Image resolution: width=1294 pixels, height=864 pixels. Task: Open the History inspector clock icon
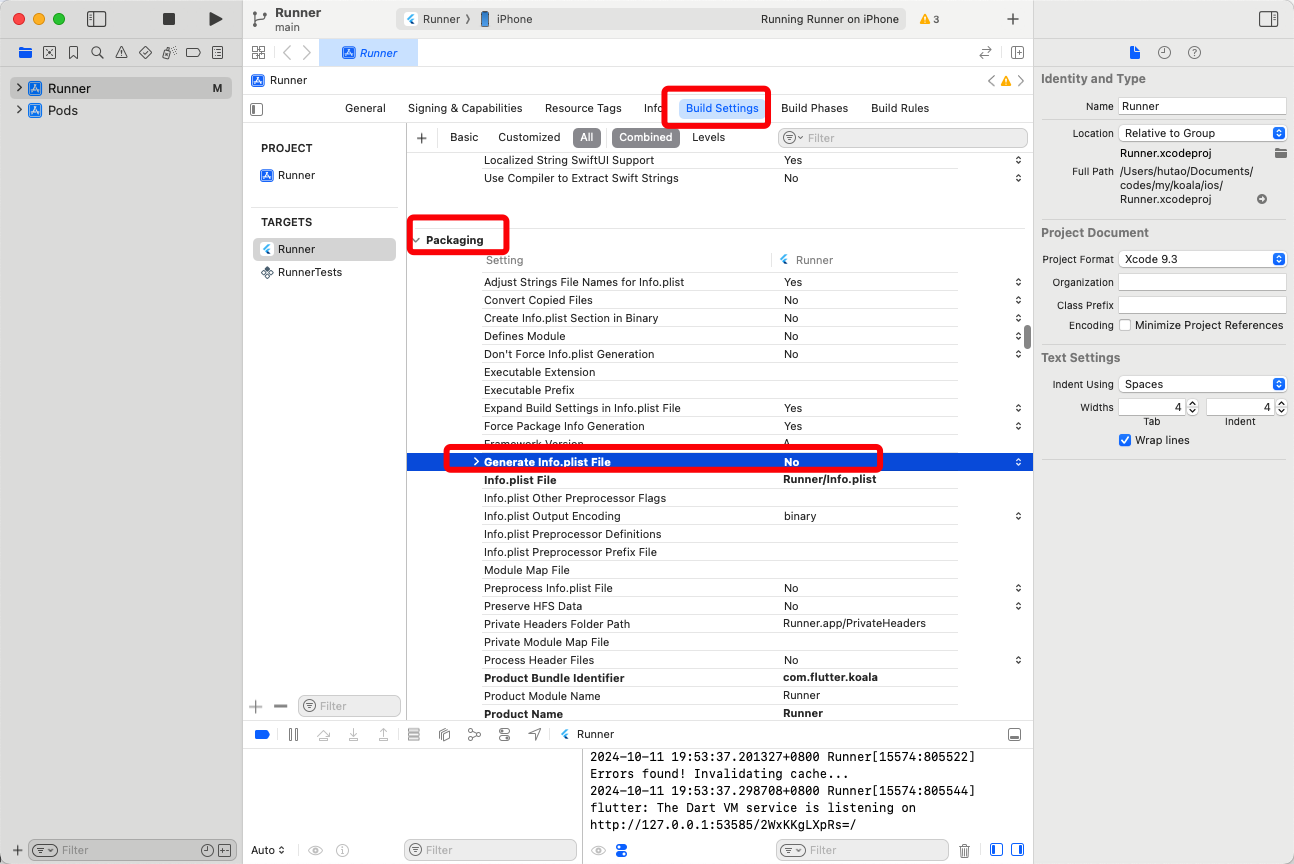[x=1164, y=53]
